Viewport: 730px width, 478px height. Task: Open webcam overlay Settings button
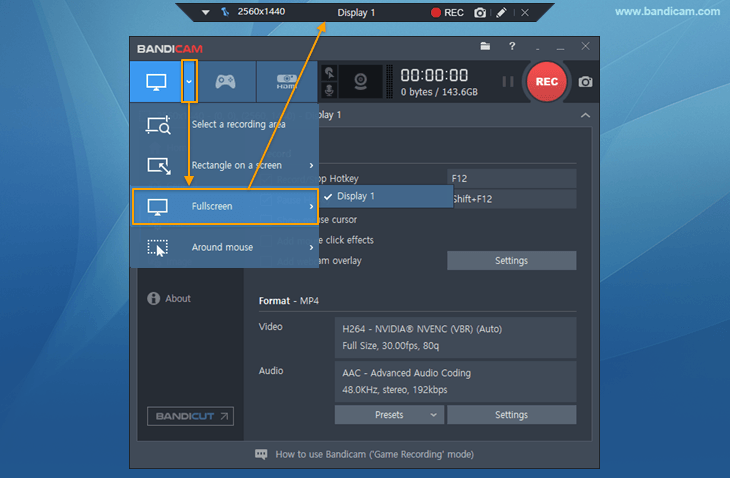coord(511,261)
